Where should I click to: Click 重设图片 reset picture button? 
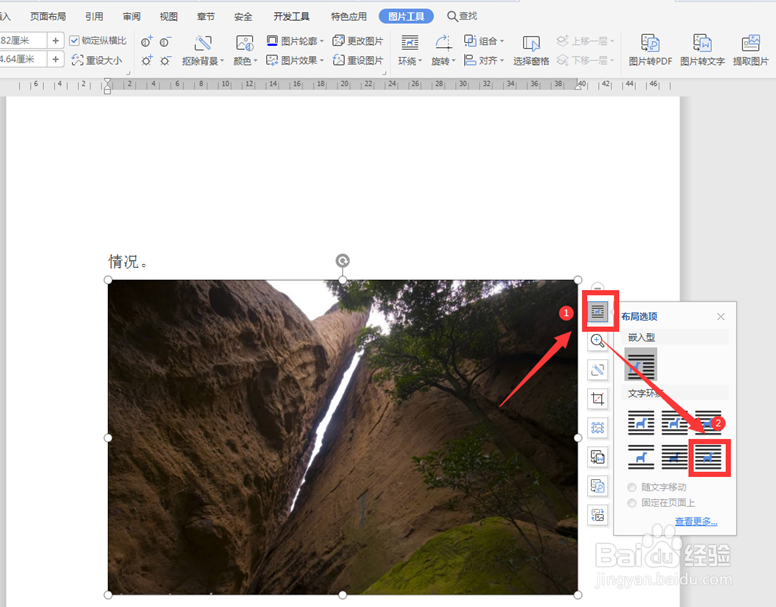tap(358, 60)
